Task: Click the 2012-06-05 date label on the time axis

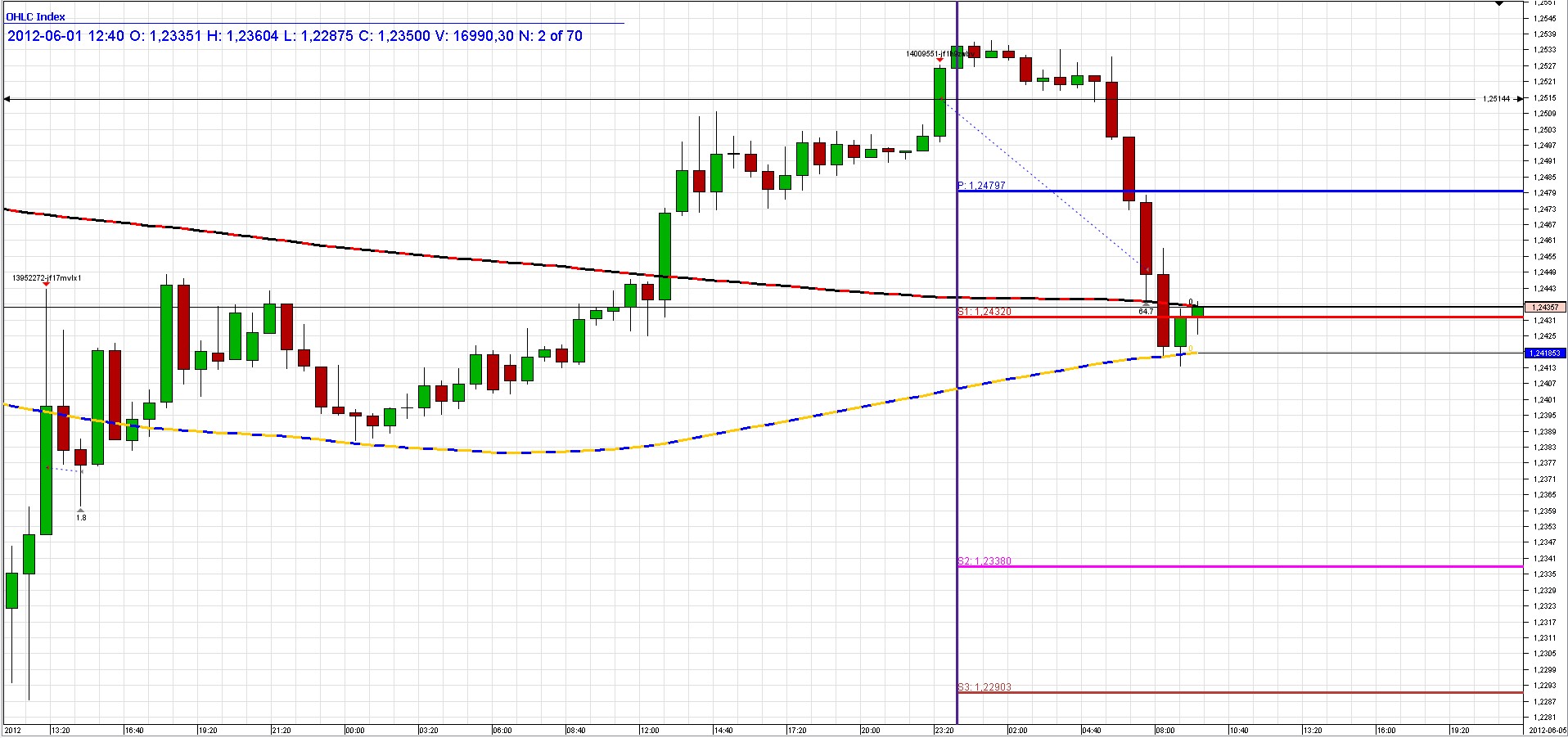Action: 1546,731
